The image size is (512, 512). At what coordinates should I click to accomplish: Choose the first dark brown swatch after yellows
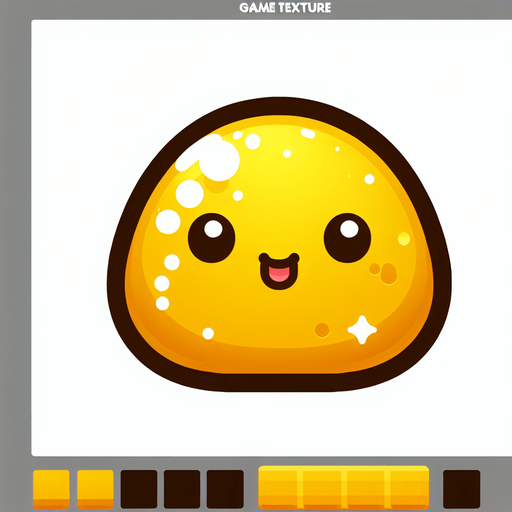pos(139,489)
